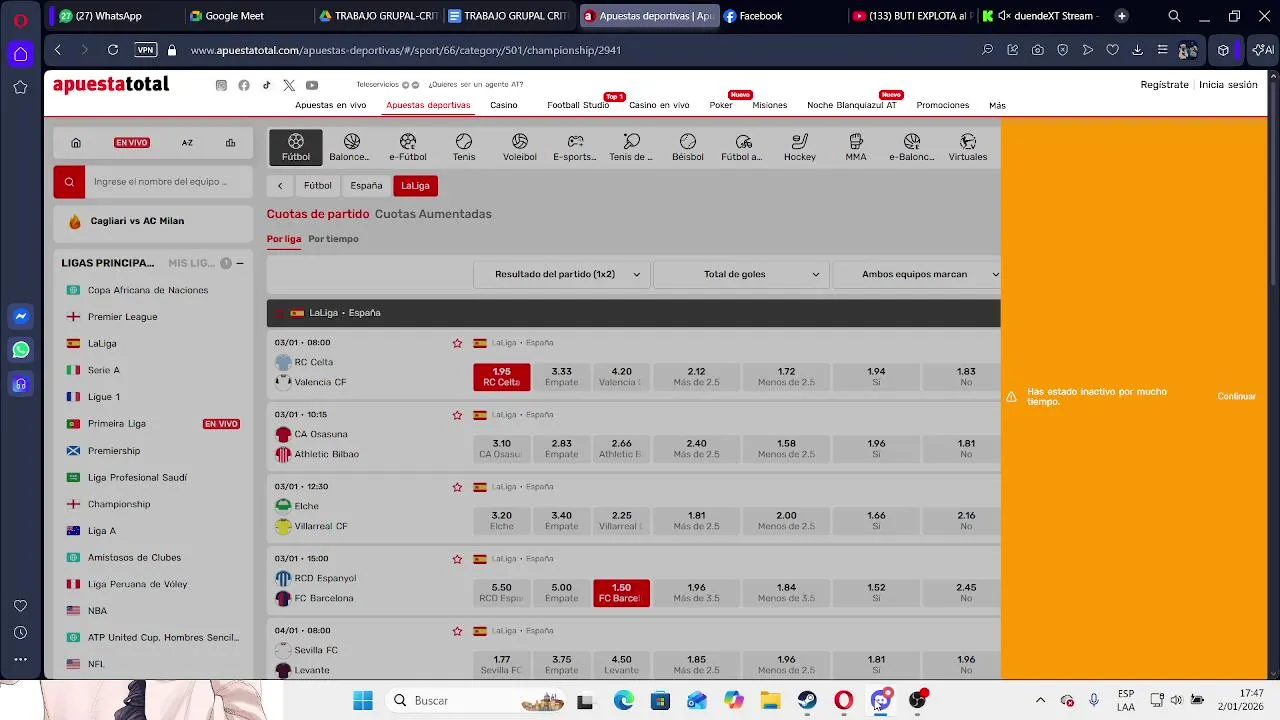
Task: Go to the sidebar home icon
Action: [x=75, y=143]
